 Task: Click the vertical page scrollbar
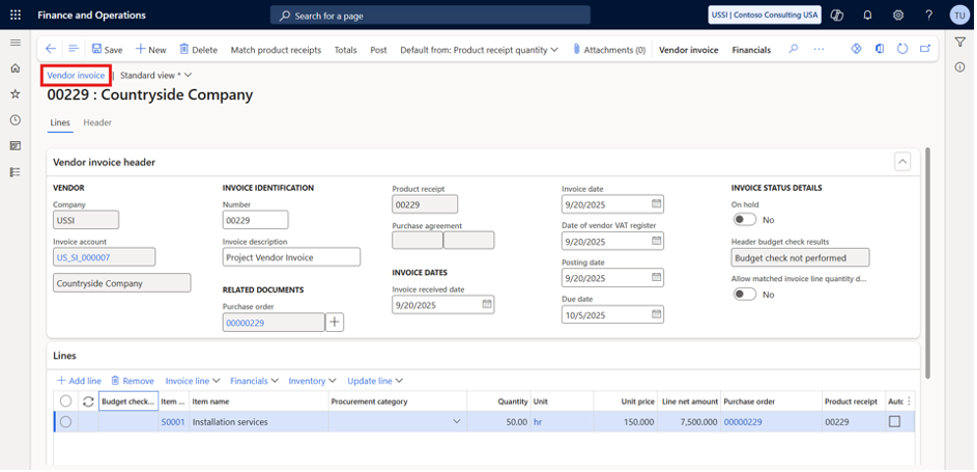928,263
